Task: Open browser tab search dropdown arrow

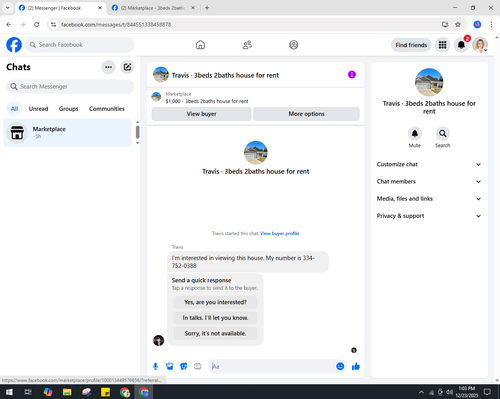Action: 8,7
